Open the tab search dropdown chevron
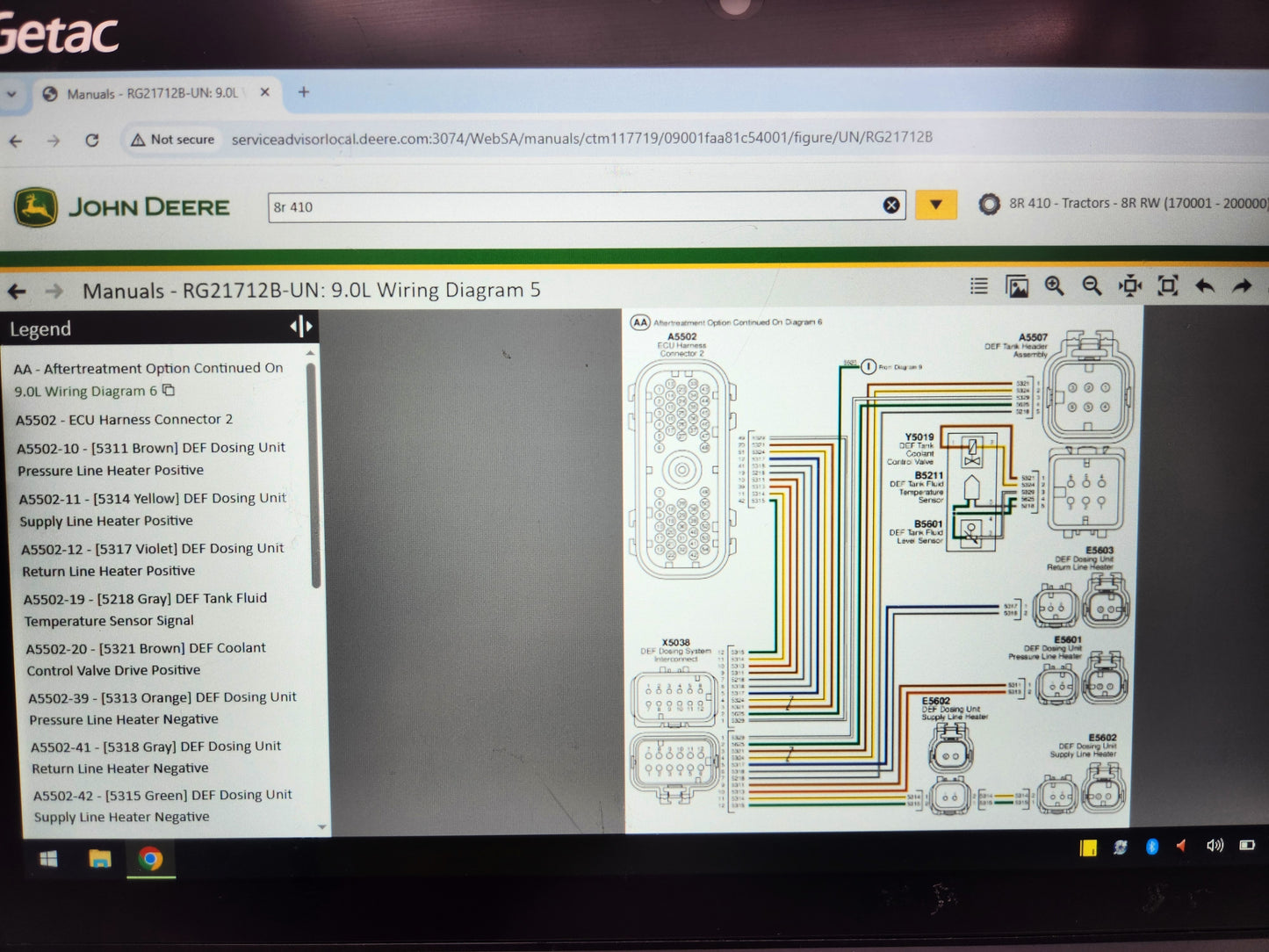 point(11,93)
